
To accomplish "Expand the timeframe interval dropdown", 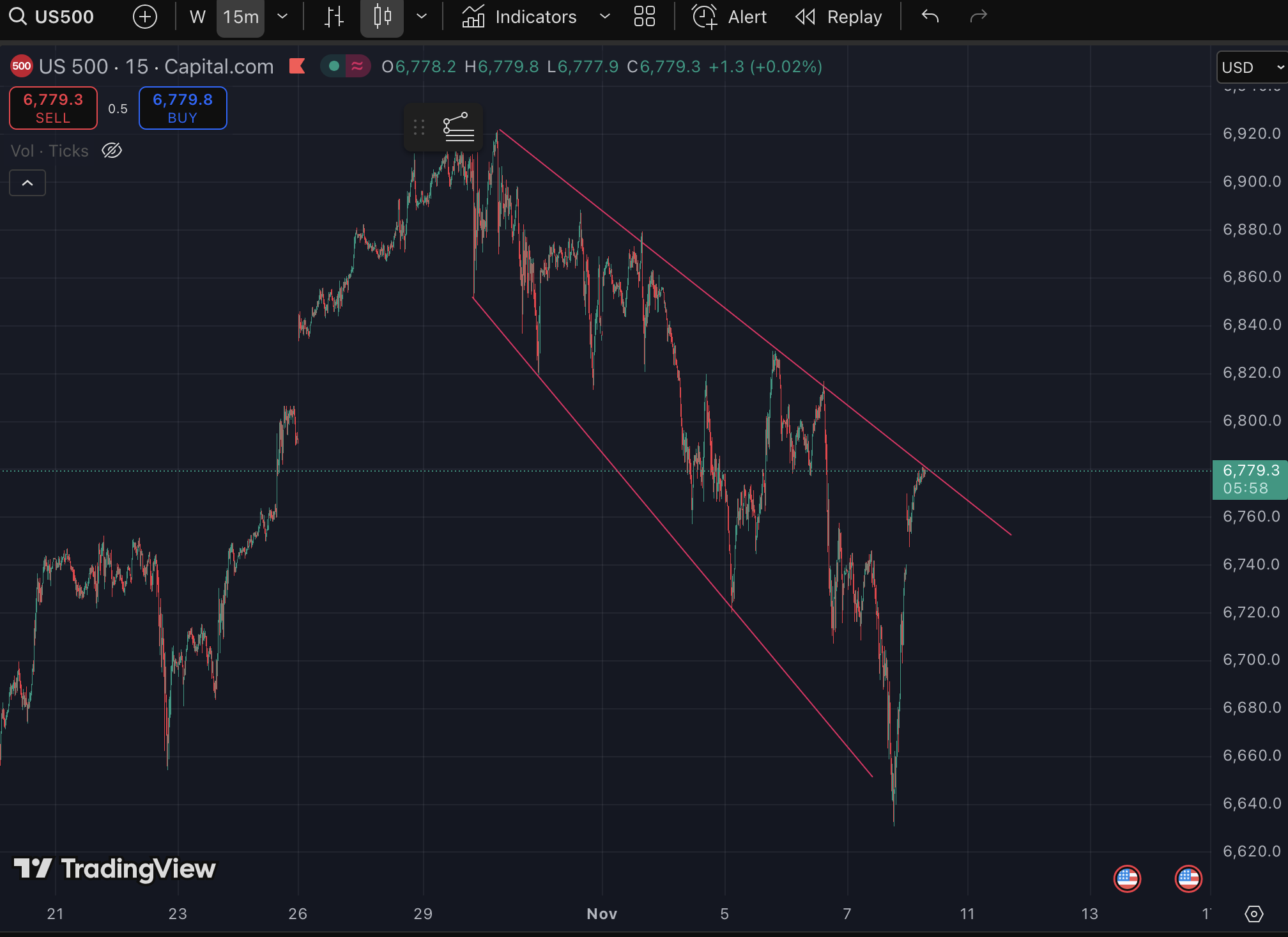I will tap(282, 17).
